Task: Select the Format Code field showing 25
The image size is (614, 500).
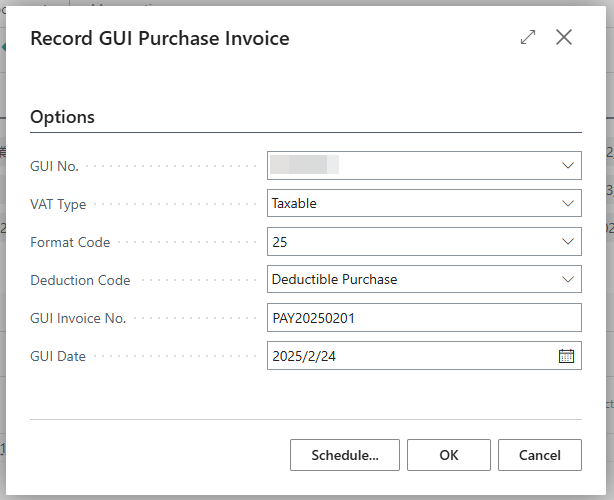Action: pos(424,242)
